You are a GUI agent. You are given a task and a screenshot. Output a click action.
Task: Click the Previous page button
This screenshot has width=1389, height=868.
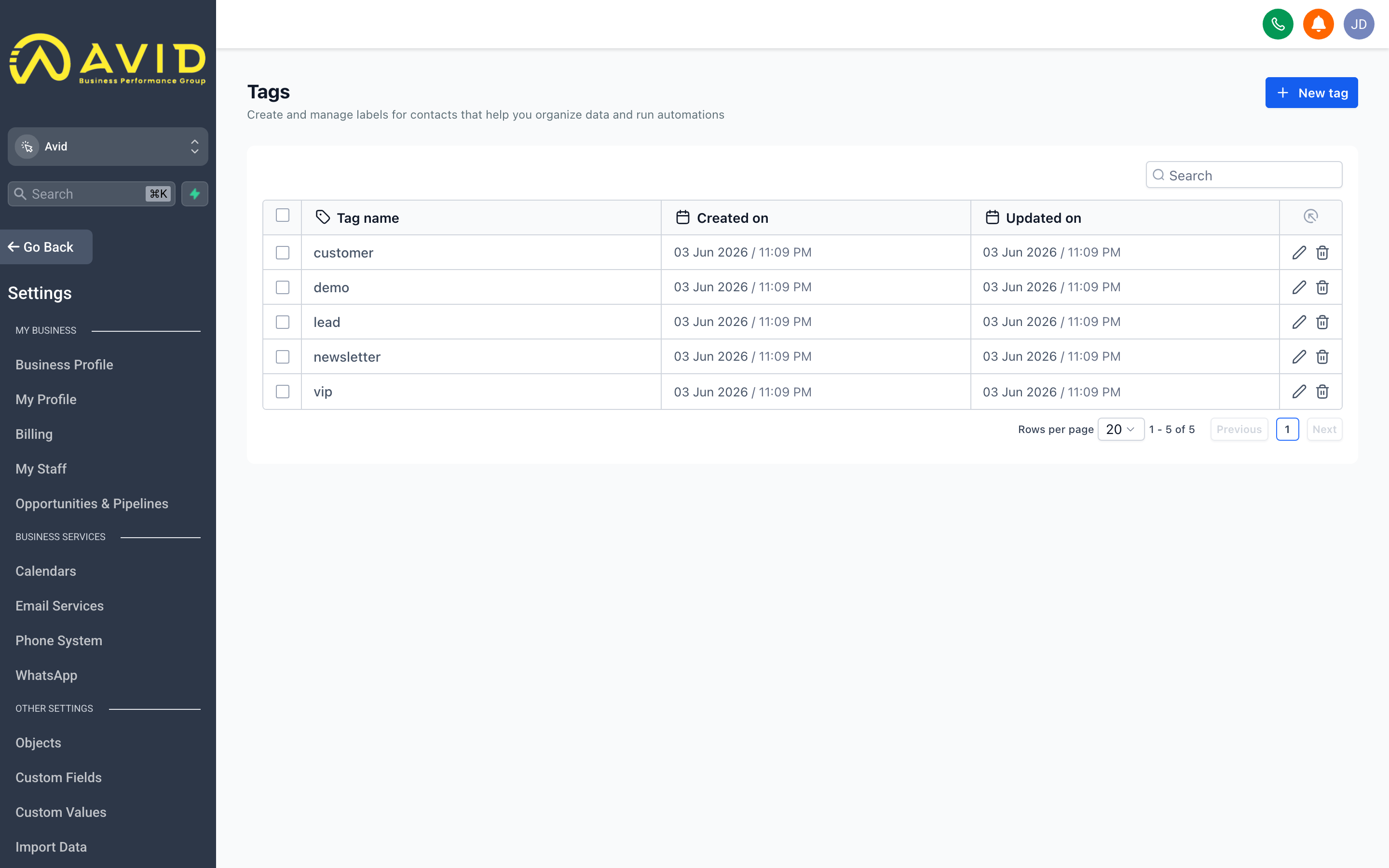[1239, 429]
